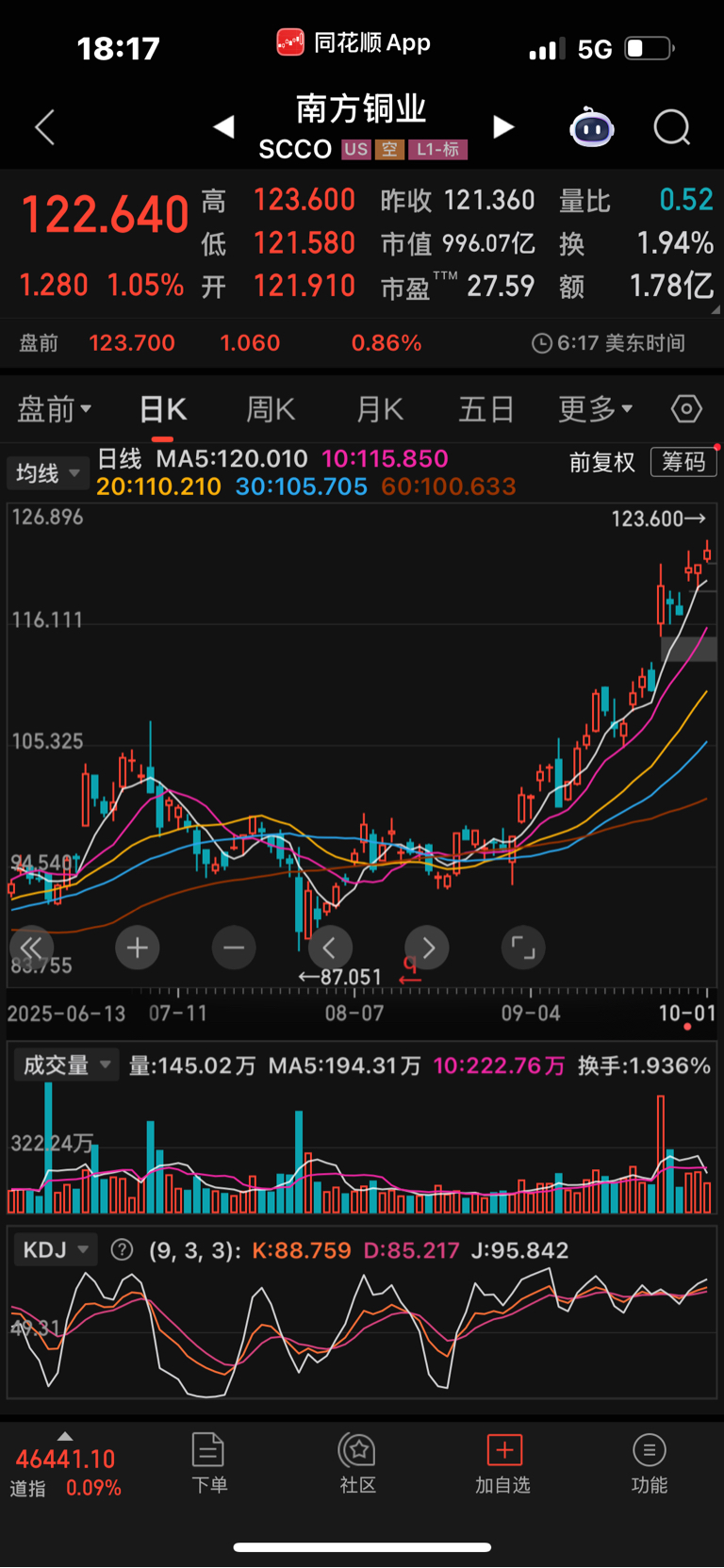Tap the MA5:120.010 label
Image resolution: width=724 pixels, height=1568 pixels.
pyautogui.click(x=232, y=459)
